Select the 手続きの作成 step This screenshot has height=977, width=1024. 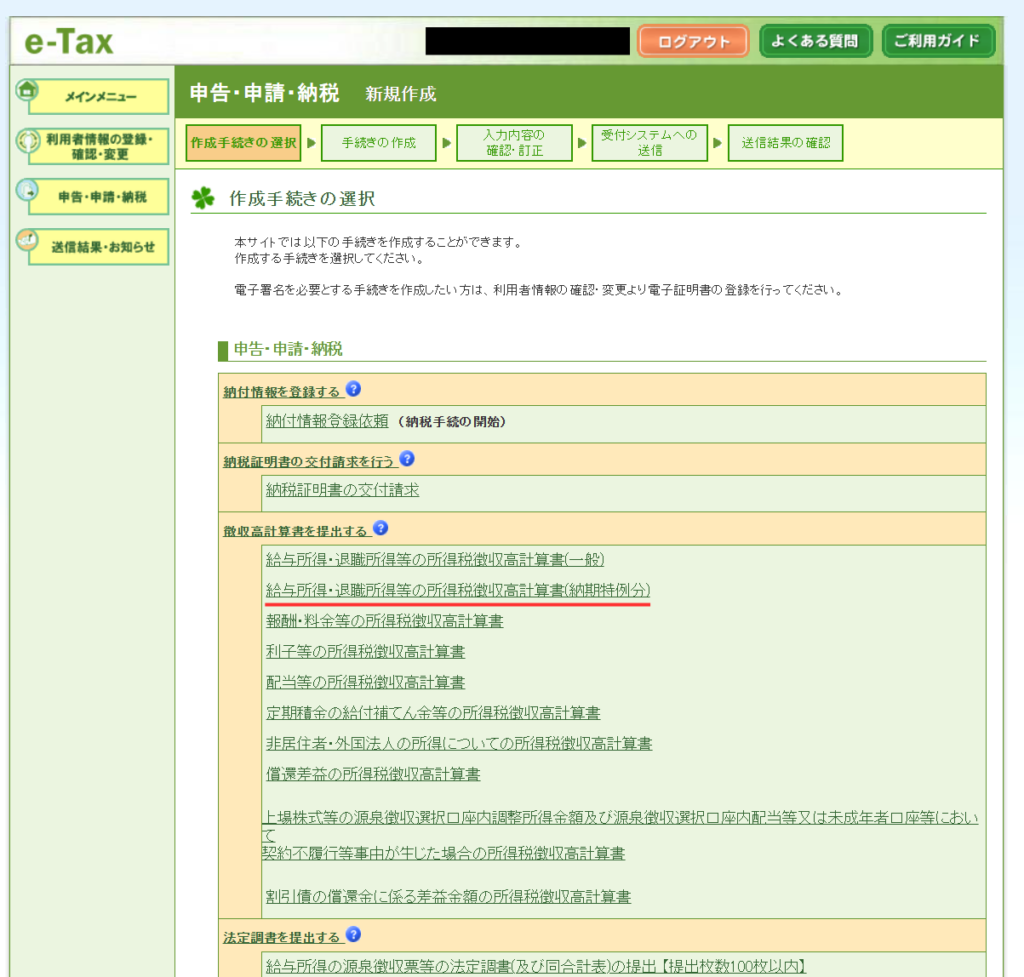[379, 143]
